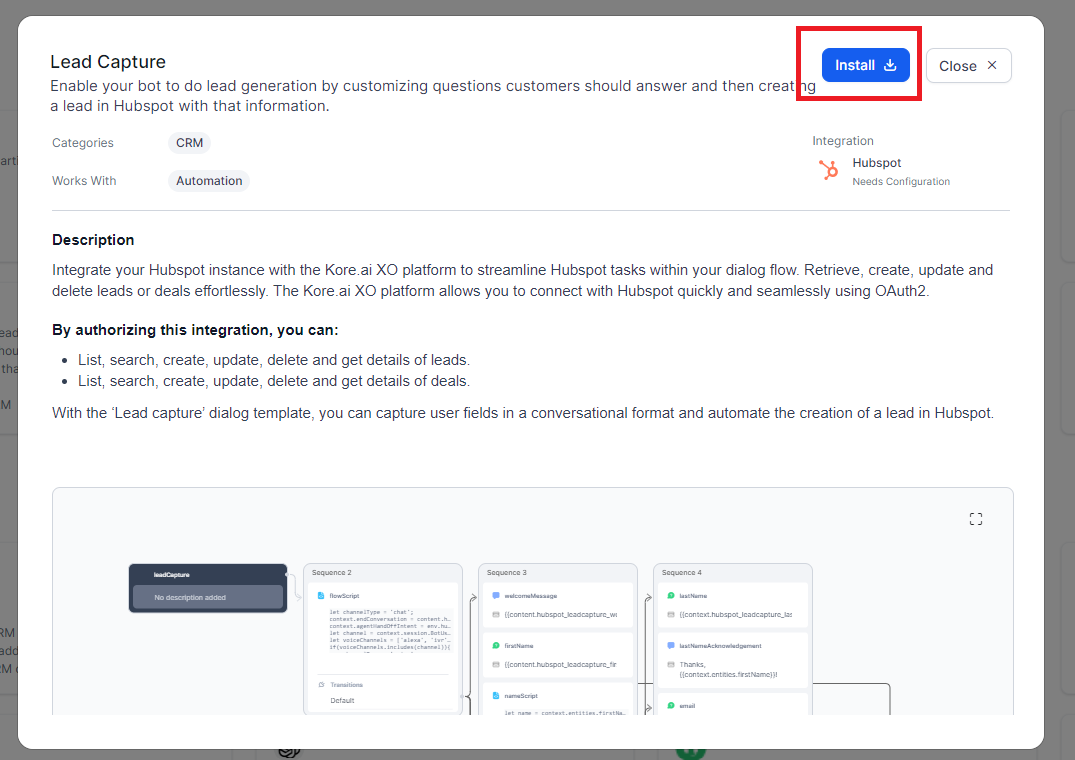
Task: Select the firstName node in Sequence 3
Action: pos(557,655)
